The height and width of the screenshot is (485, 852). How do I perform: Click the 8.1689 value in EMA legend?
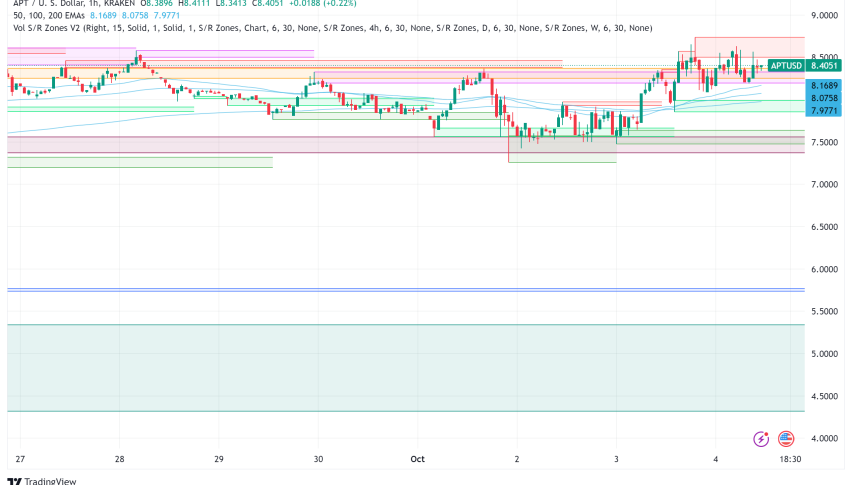coord(103,15)
